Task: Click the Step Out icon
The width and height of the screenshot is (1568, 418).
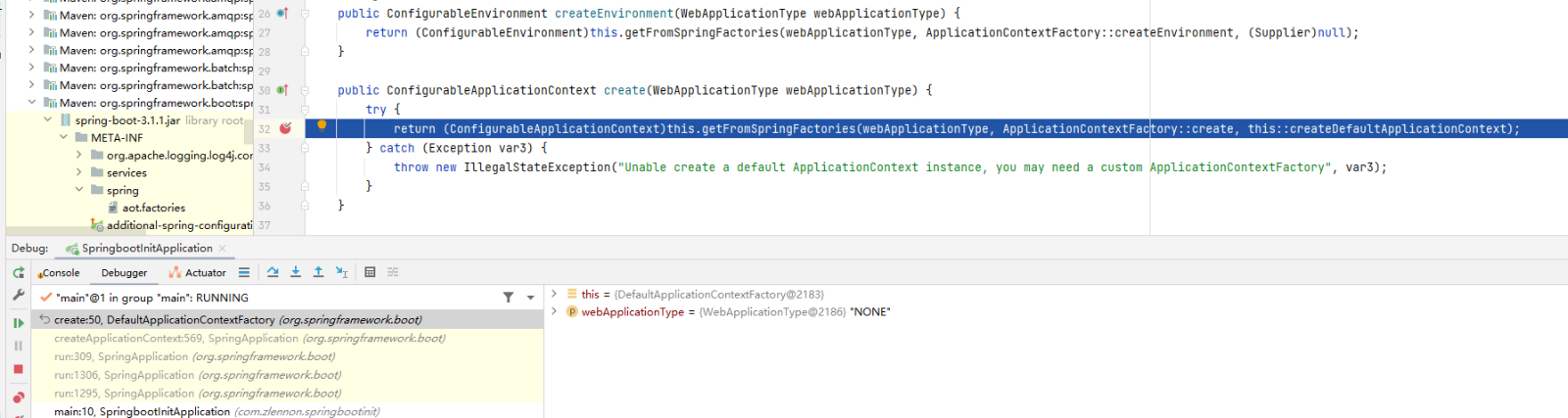Action: [318, 272]
